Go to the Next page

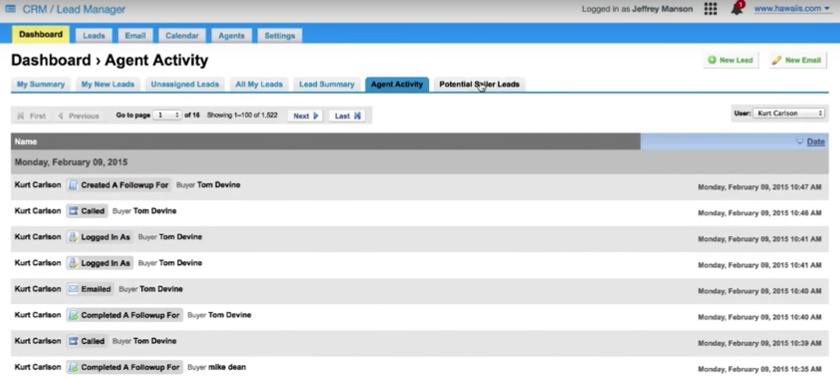click(305, 116)
